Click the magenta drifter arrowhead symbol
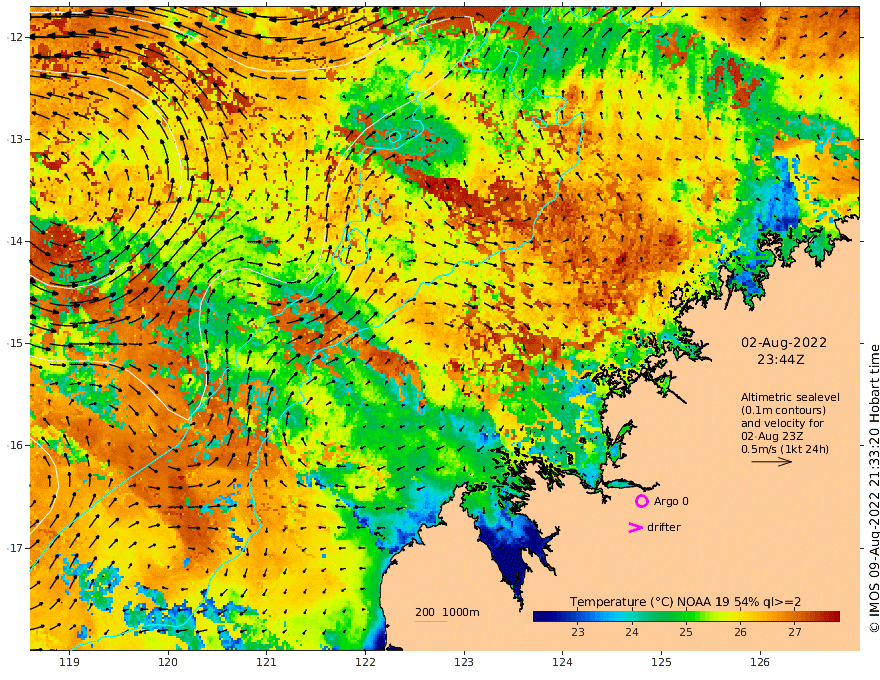Viewport: 880px width, 680px height. (635, 527)
